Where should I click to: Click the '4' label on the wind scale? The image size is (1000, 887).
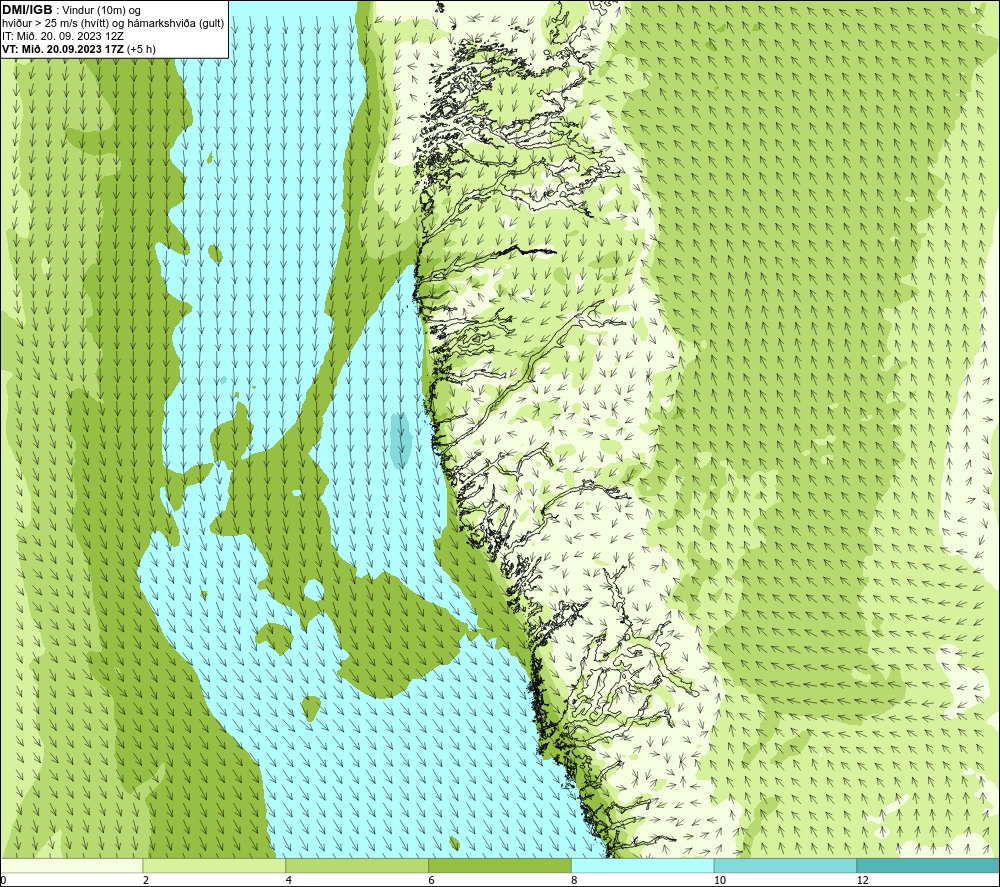click(289, 880)
